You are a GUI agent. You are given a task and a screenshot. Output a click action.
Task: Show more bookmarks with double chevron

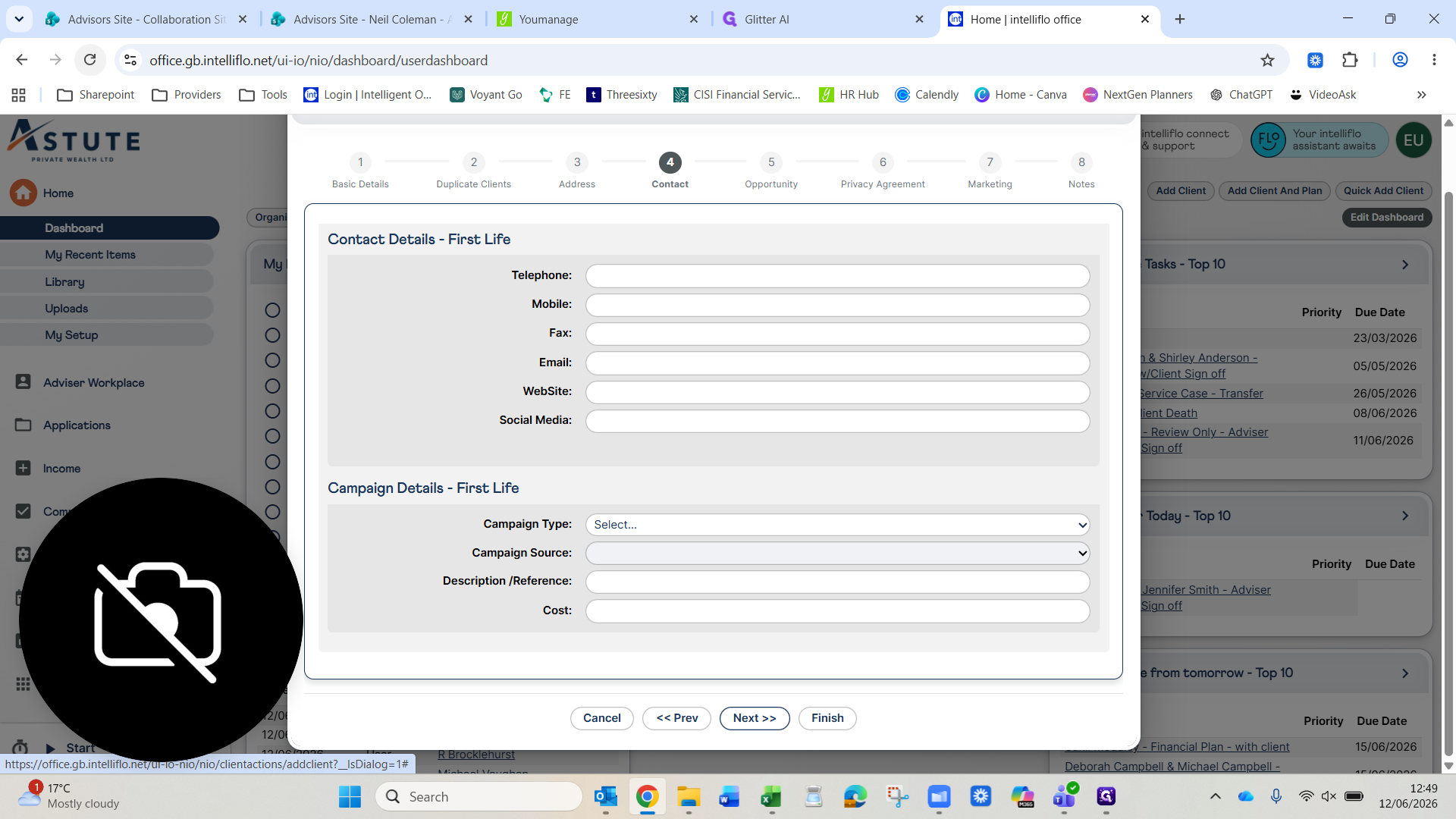(x=1421, y=95)
